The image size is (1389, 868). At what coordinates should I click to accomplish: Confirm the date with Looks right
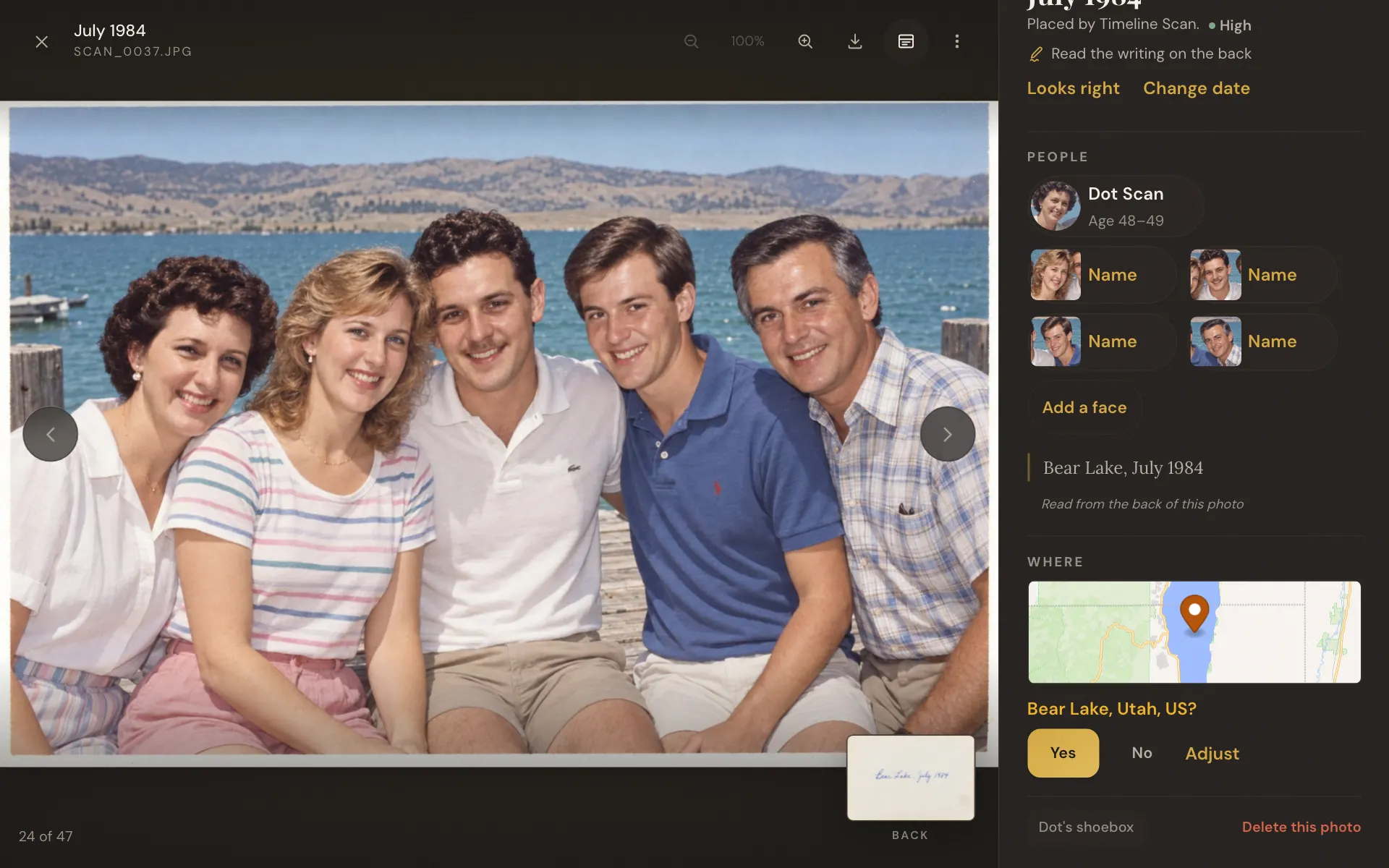coord(1073,88)
